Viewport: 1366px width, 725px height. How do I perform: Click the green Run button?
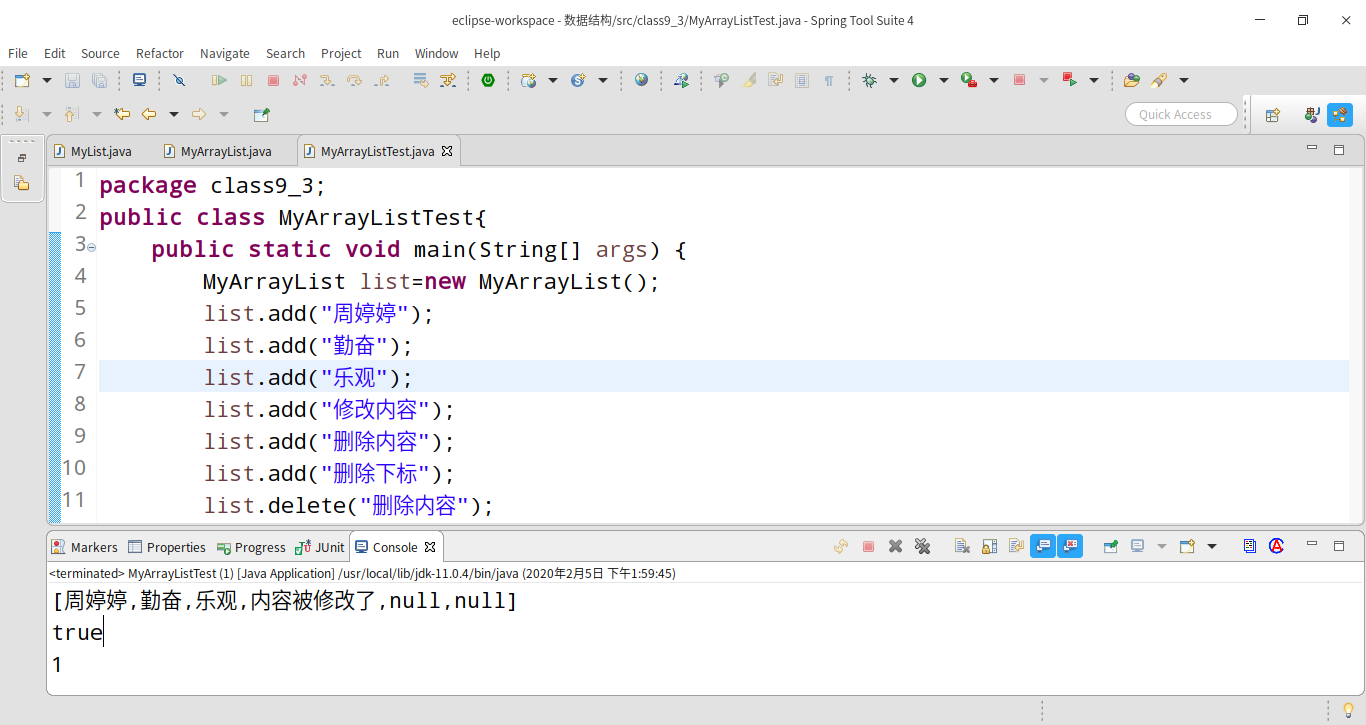point(919,80)
